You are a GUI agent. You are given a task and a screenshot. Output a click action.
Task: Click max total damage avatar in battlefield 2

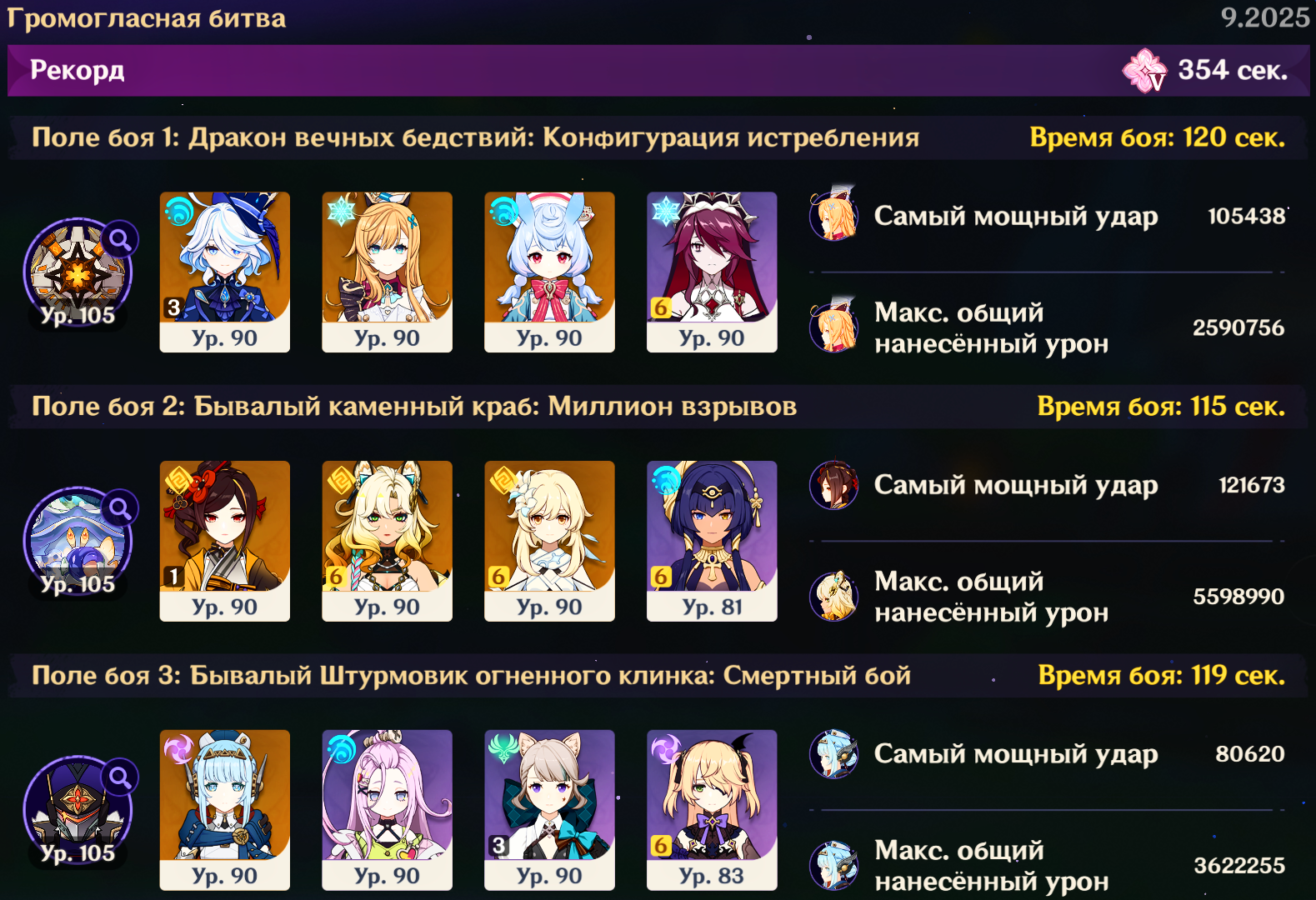click(x=834, y=596)
